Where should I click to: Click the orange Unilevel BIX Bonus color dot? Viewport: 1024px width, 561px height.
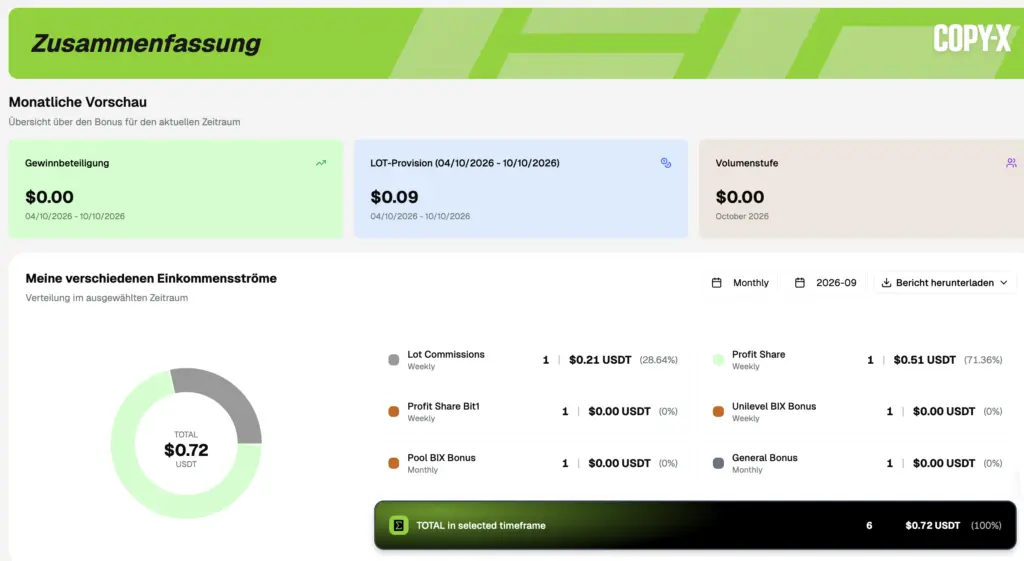(x=718, y=411)
